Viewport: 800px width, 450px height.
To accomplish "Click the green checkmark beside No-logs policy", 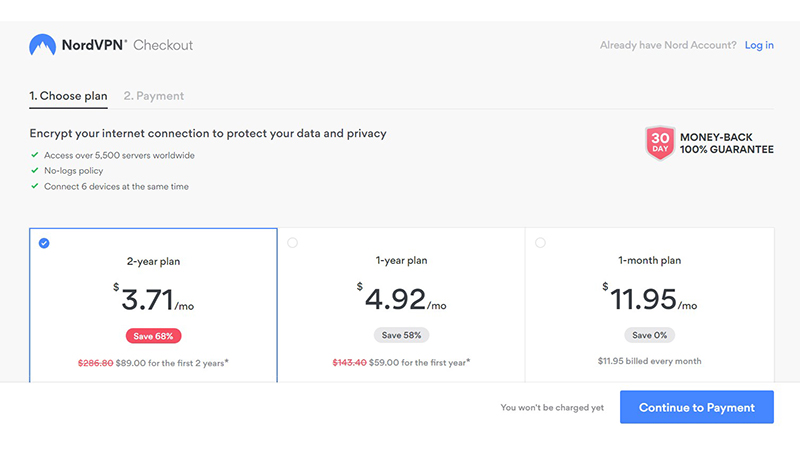I will click(x=35, y=170).
